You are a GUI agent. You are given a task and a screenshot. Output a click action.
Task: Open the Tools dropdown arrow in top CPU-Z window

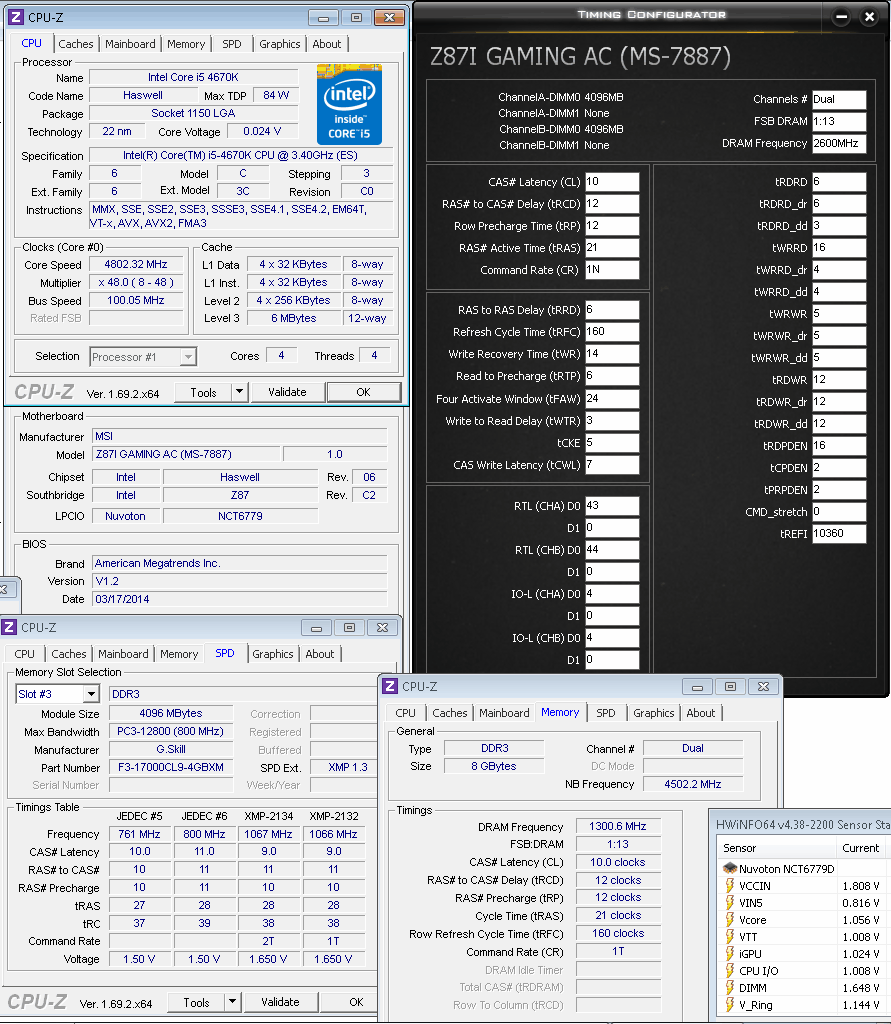click(239, 392)
